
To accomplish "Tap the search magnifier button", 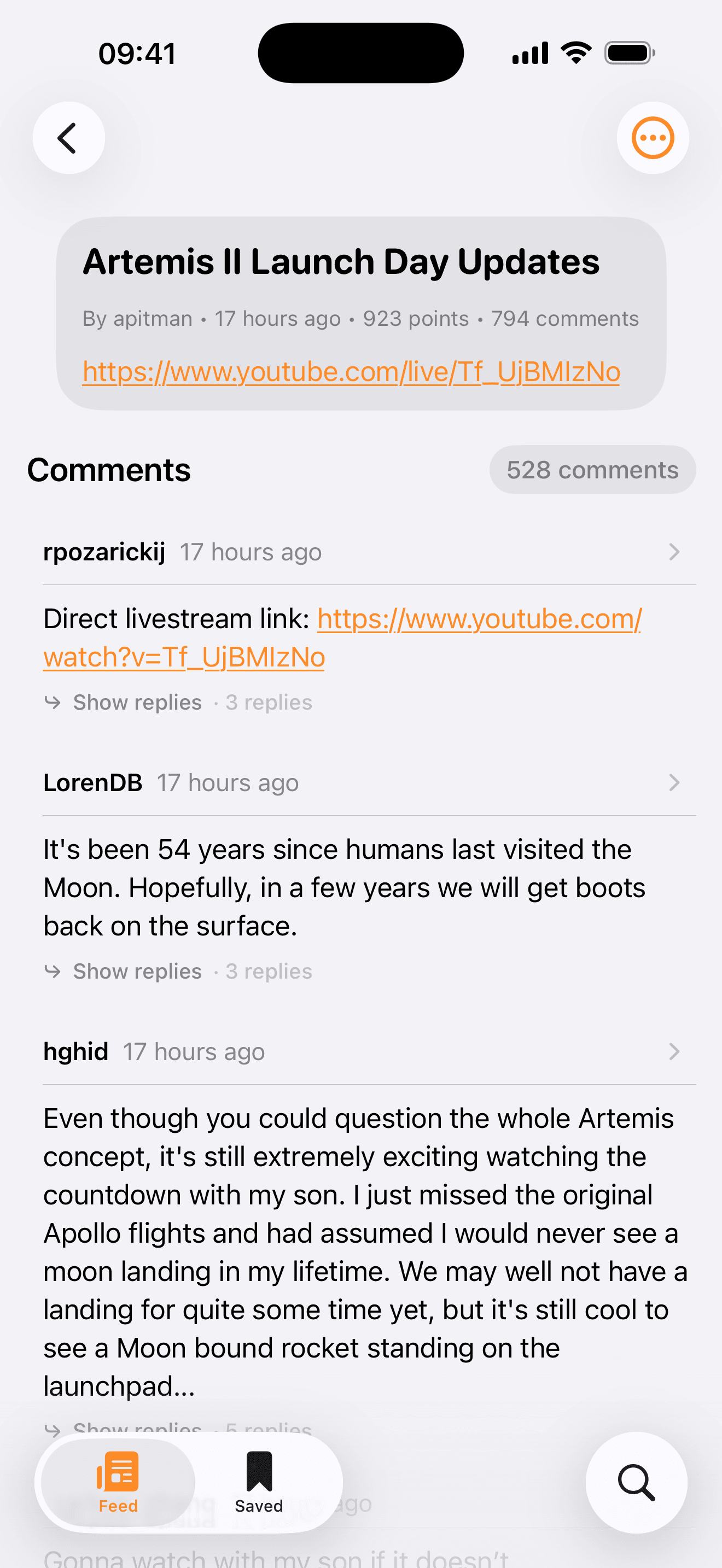I will [636, 1482].
